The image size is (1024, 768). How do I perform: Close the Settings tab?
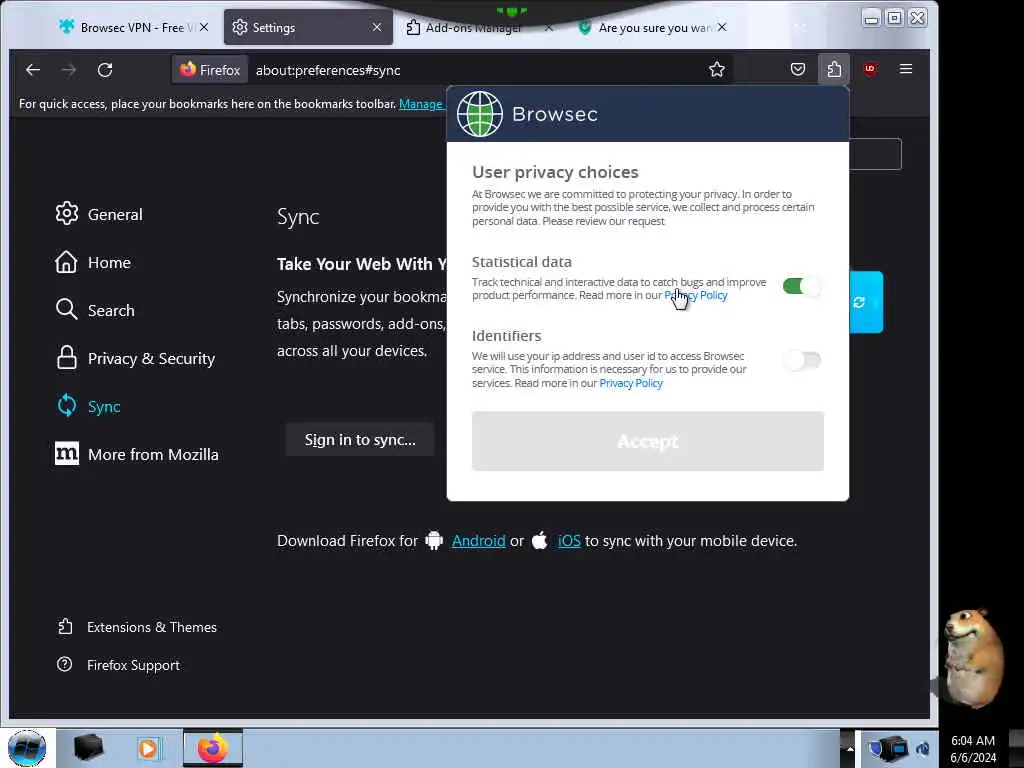[x=377, y=27]
